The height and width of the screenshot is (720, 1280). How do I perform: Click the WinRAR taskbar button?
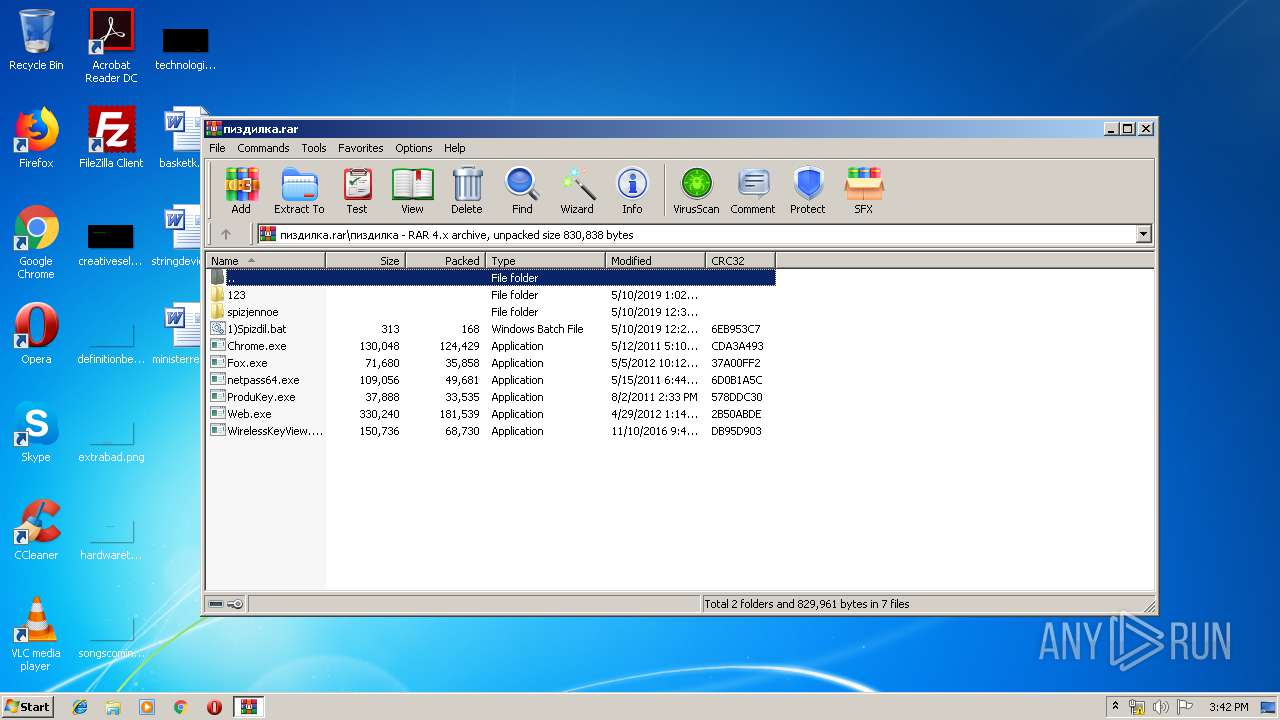(249, 707)
